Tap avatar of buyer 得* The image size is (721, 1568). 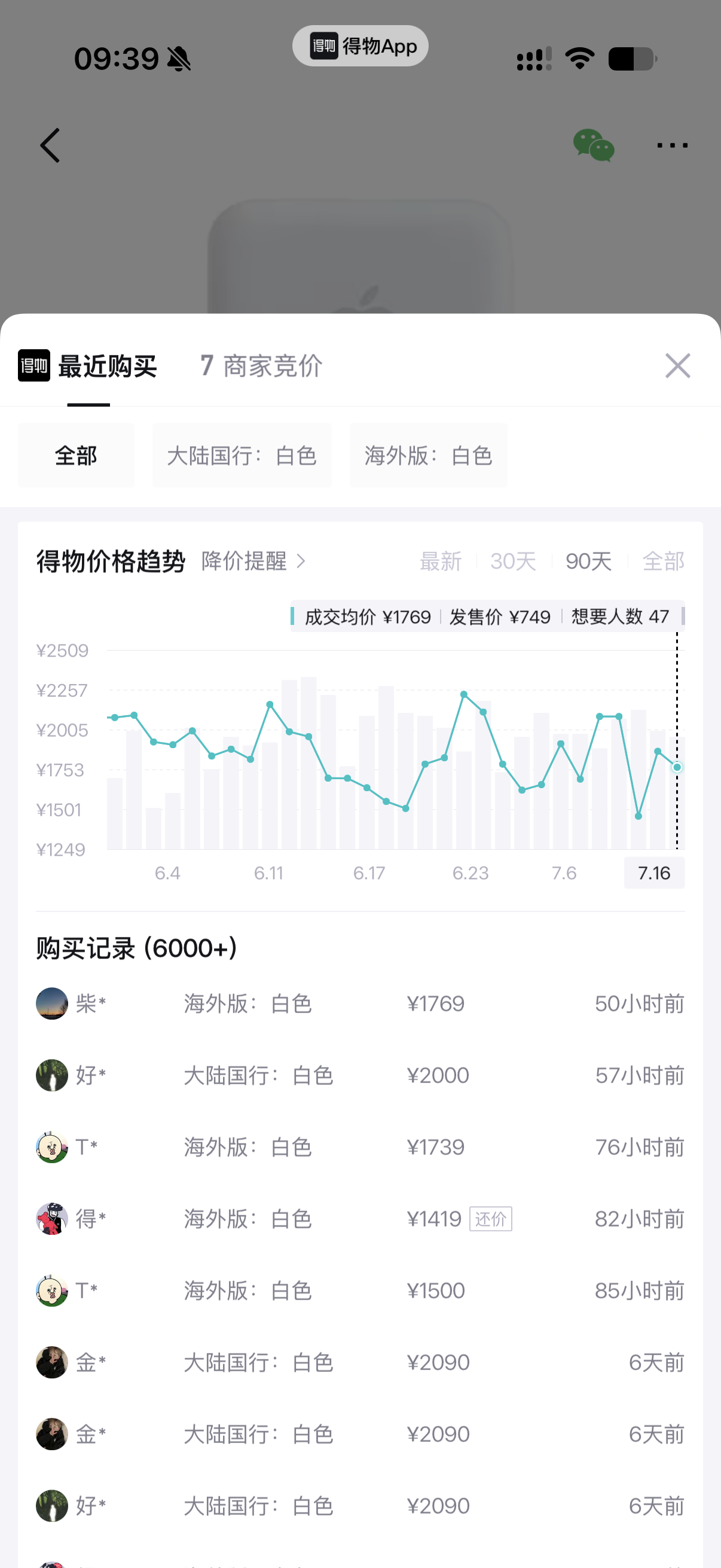point(52,1219)
